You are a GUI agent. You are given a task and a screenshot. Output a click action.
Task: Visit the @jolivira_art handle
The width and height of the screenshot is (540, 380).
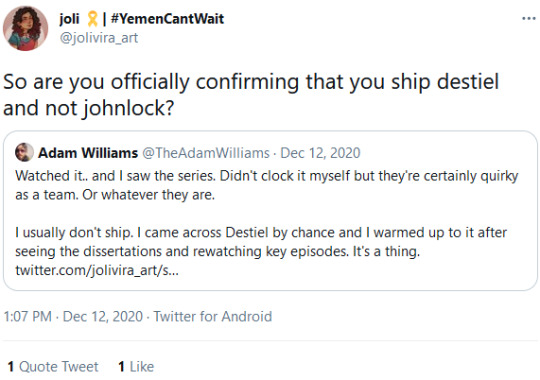click(99, 38)
